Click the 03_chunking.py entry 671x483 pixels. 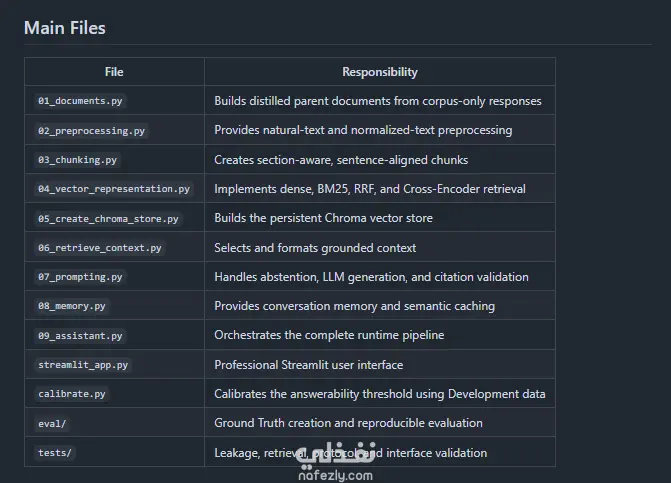point(77,160)
